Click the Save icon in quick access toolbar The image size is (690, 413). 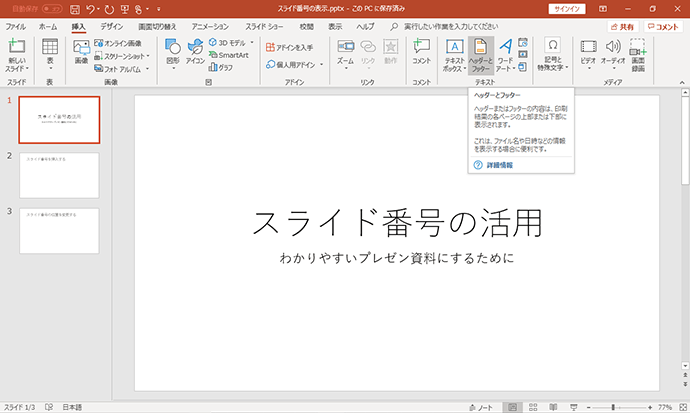(x=75, y=9)
